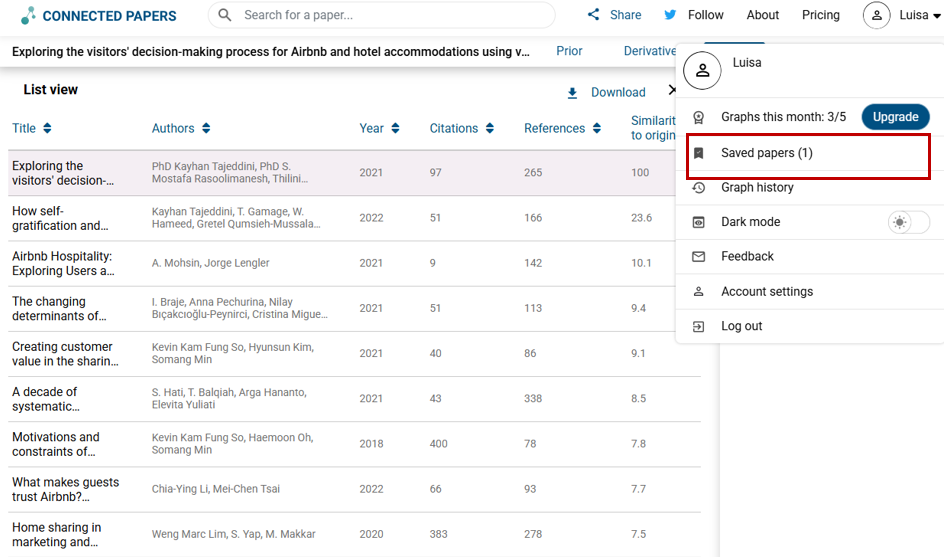Screen dimensions: 947x557
Task: Click the Upgrade button
Action: [895, 117]
